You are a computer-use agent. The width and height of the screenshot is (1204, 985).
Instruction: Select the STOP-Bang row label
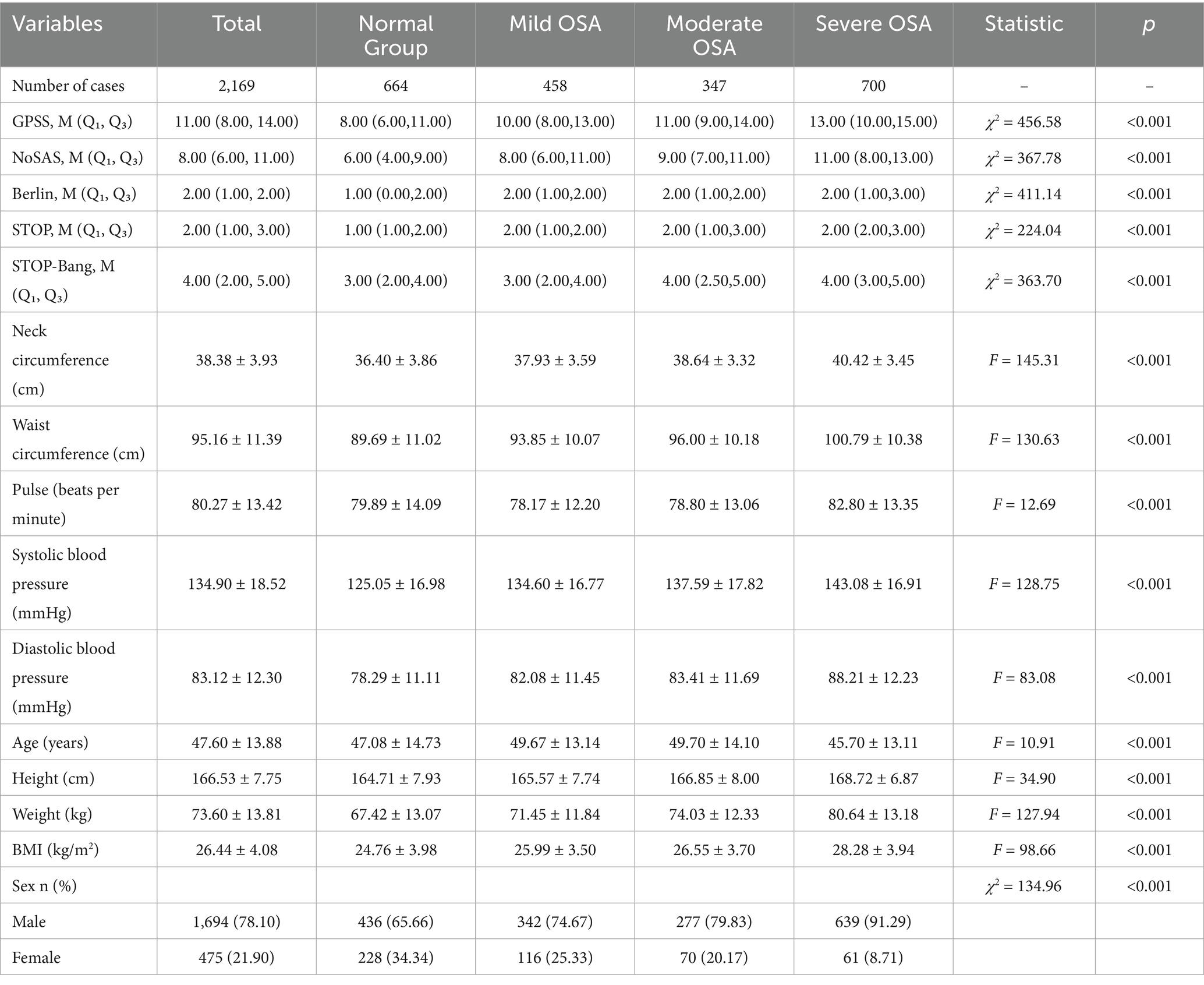[x=63, y=280]
